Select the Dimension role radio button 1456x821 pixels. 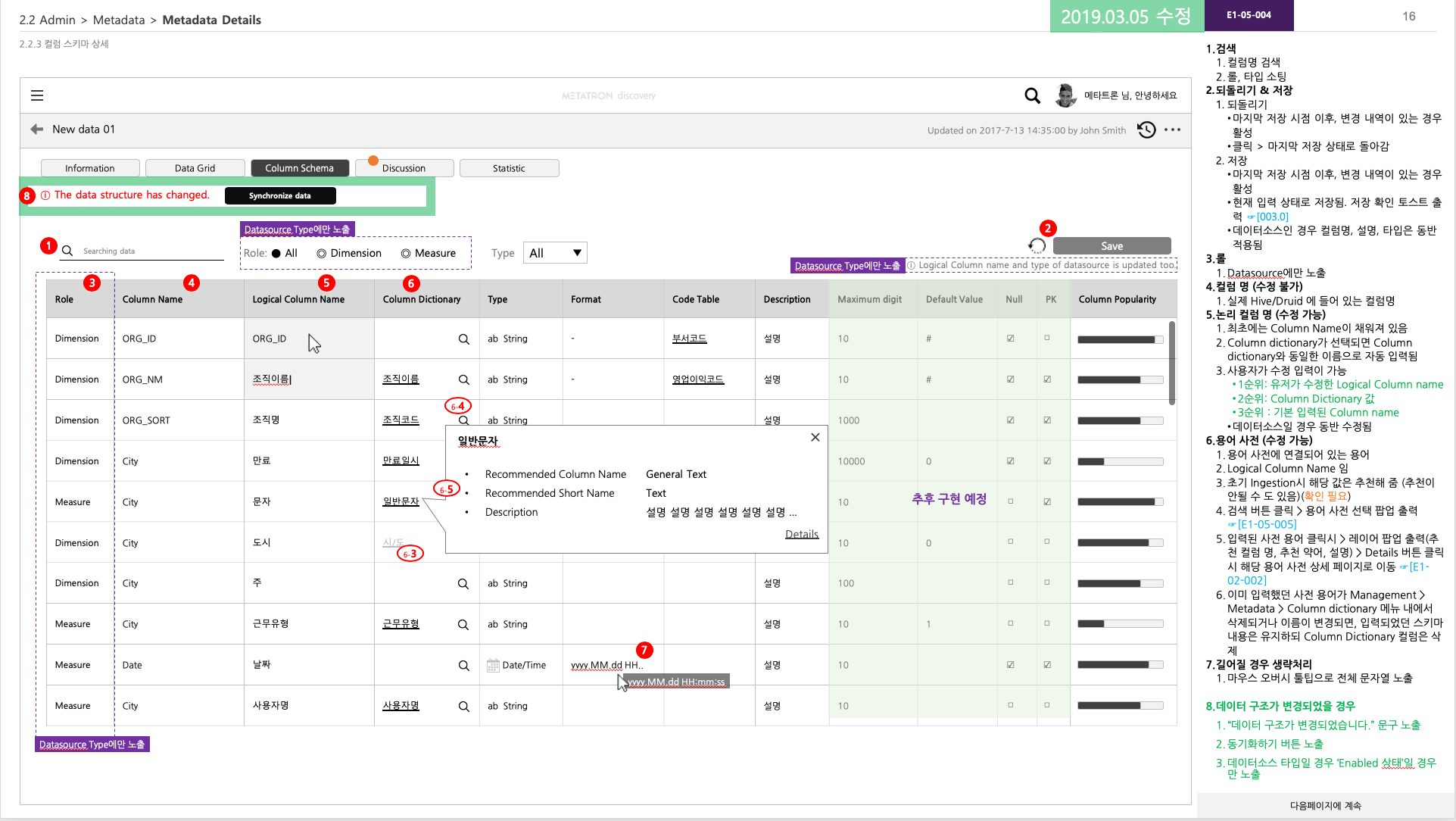click(x=322, y=254)
